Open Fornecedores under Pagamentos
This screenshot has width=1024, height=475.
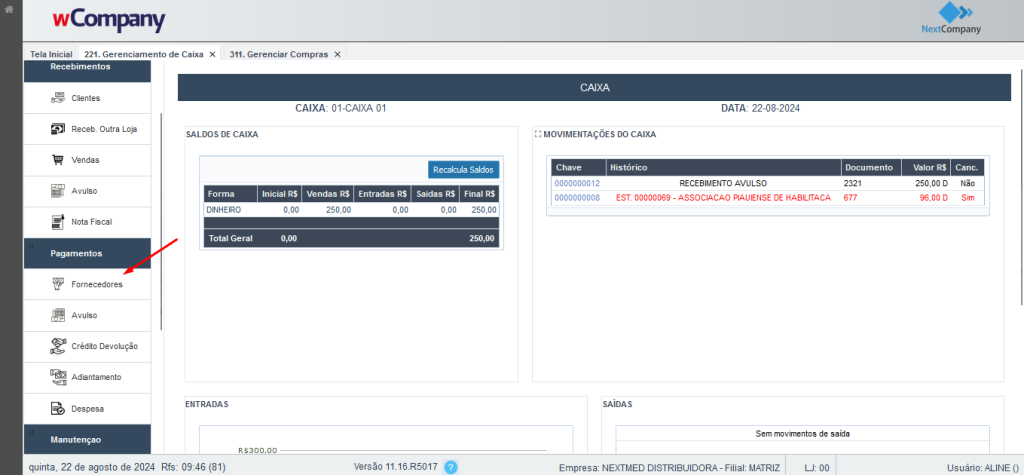[x=96, y=284]
